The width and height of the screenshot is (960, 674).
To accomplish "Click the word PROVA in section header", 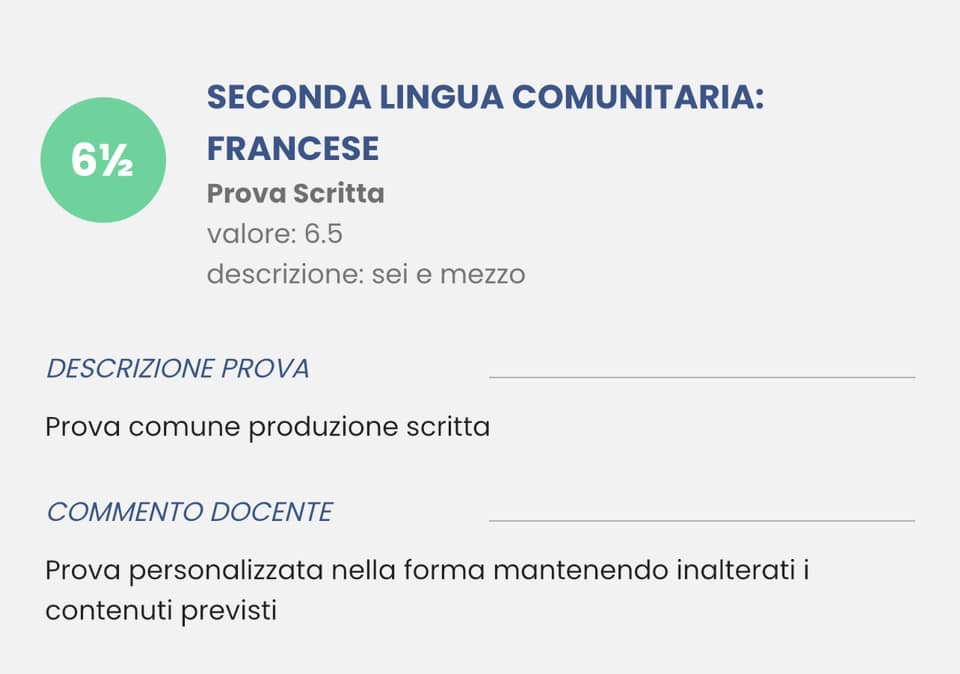I will pyautogui.click(x=265, y=369).
